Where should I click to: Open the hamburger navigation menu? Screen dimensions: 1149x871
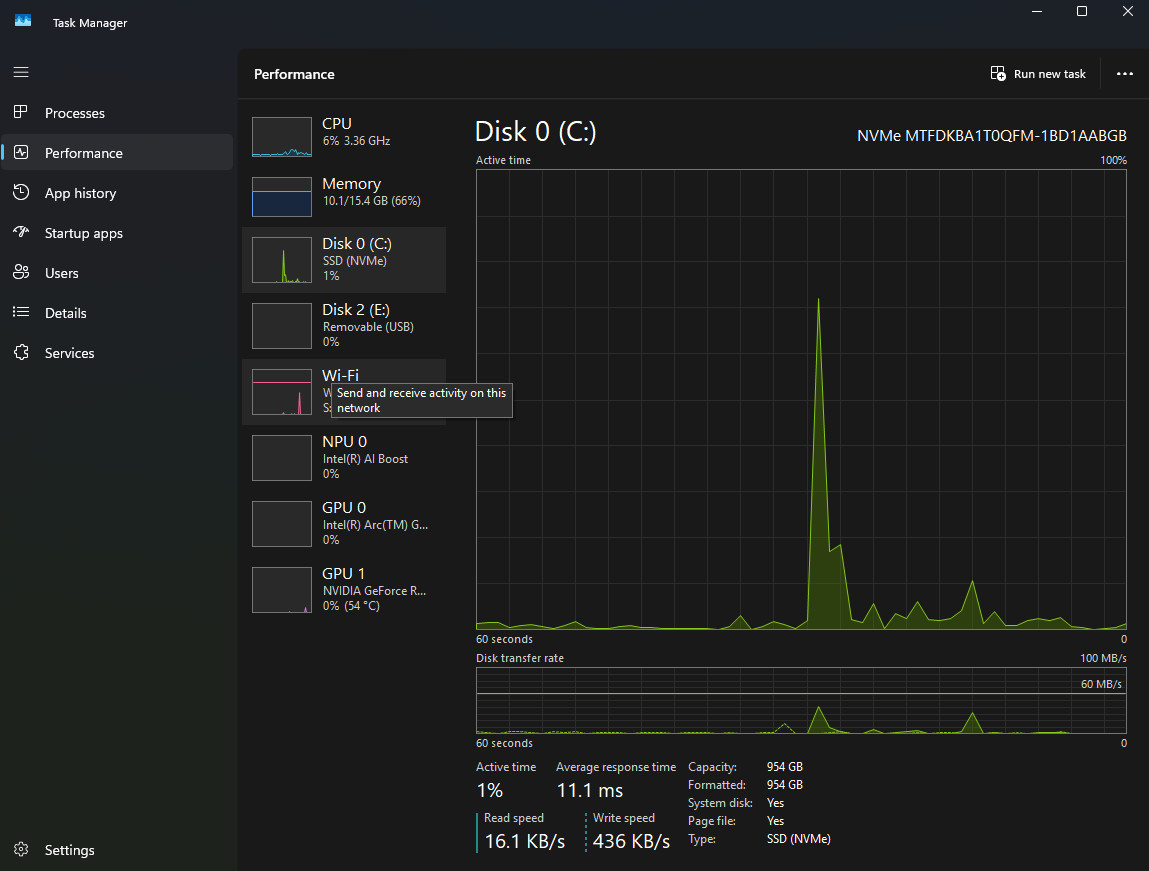pyautogui.click(x=21, y=72)
